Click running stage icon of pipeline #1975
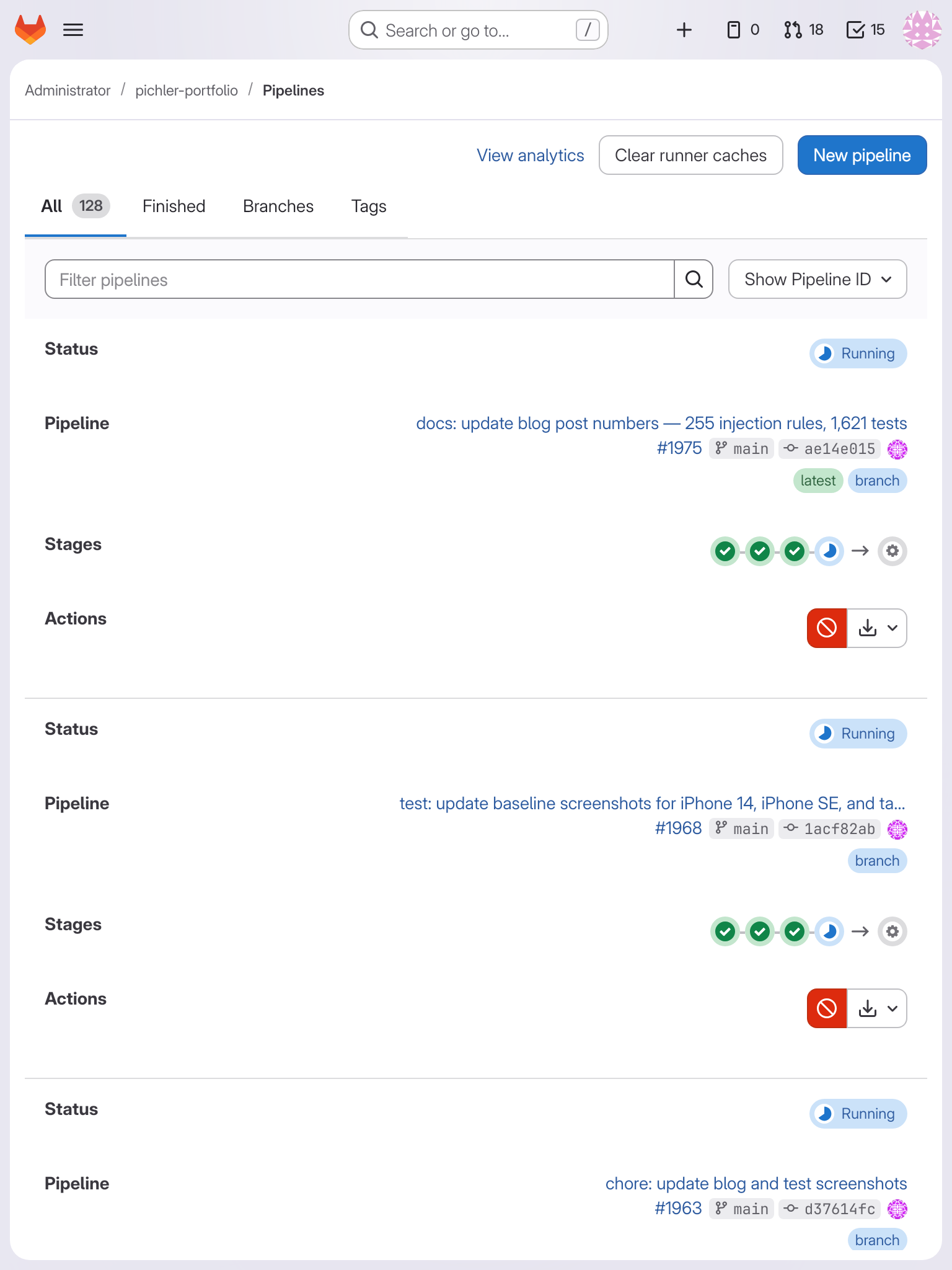Screen dimensions: 952x1270 [x=829, y=551]
